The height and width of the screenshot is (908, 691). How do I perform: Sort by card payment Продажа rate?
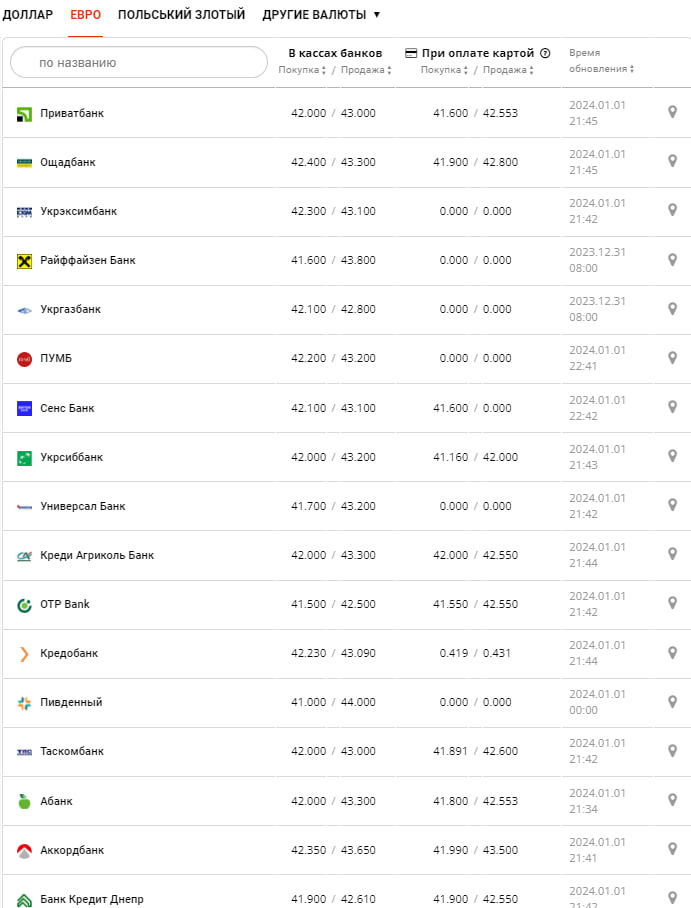click(508, 70)
